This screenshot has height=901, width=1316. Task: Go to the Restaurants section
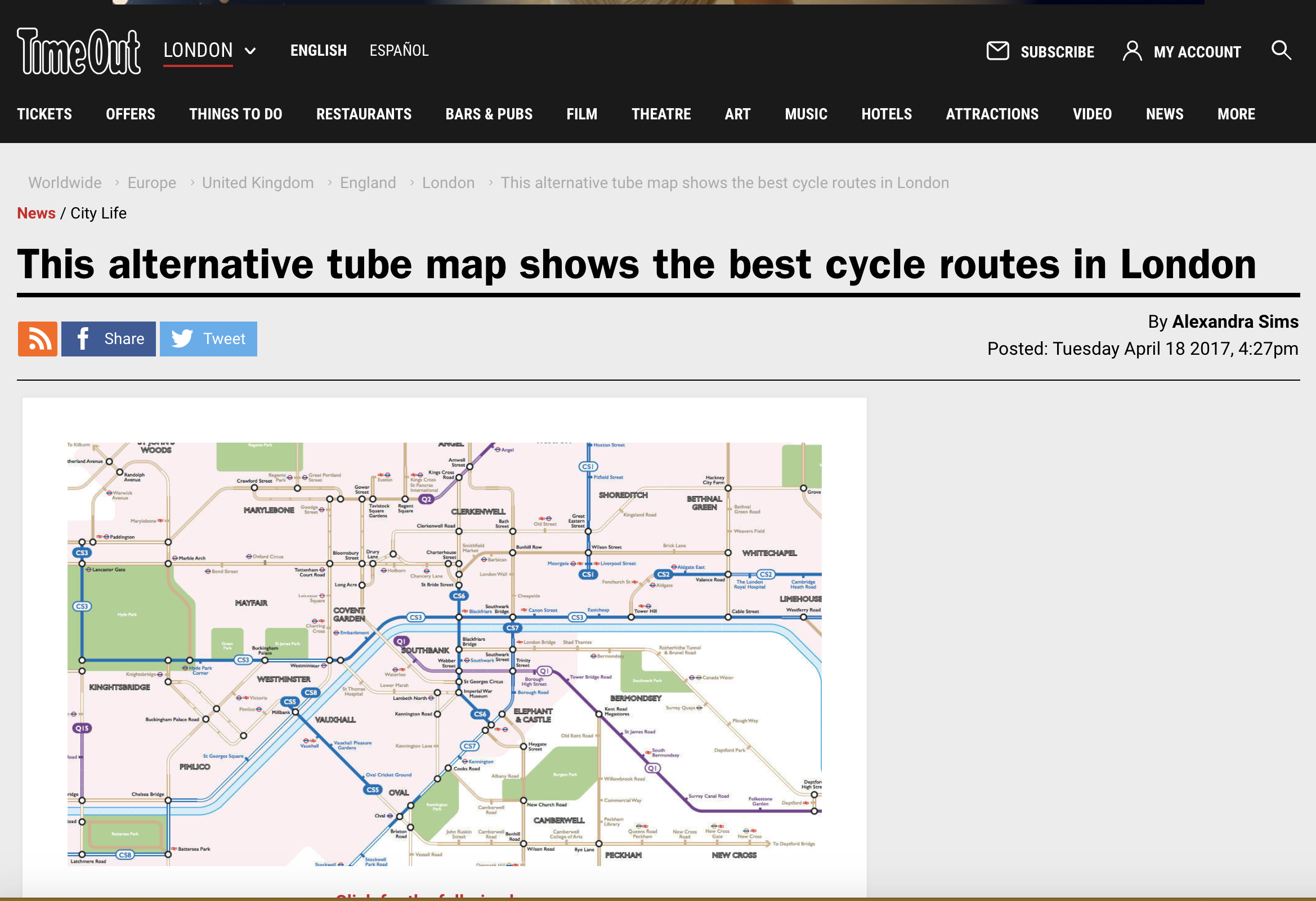coord(364,114)
